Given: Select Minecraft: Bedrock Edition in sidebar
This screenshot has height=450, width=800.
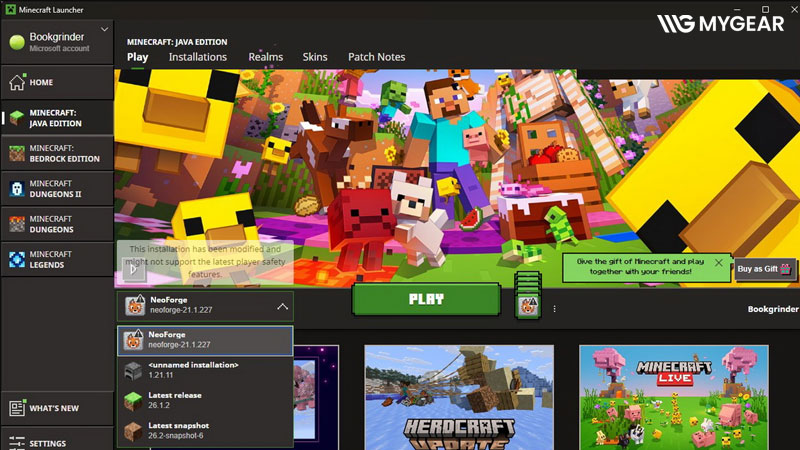Looking at the screenshot, I should 57,153.
